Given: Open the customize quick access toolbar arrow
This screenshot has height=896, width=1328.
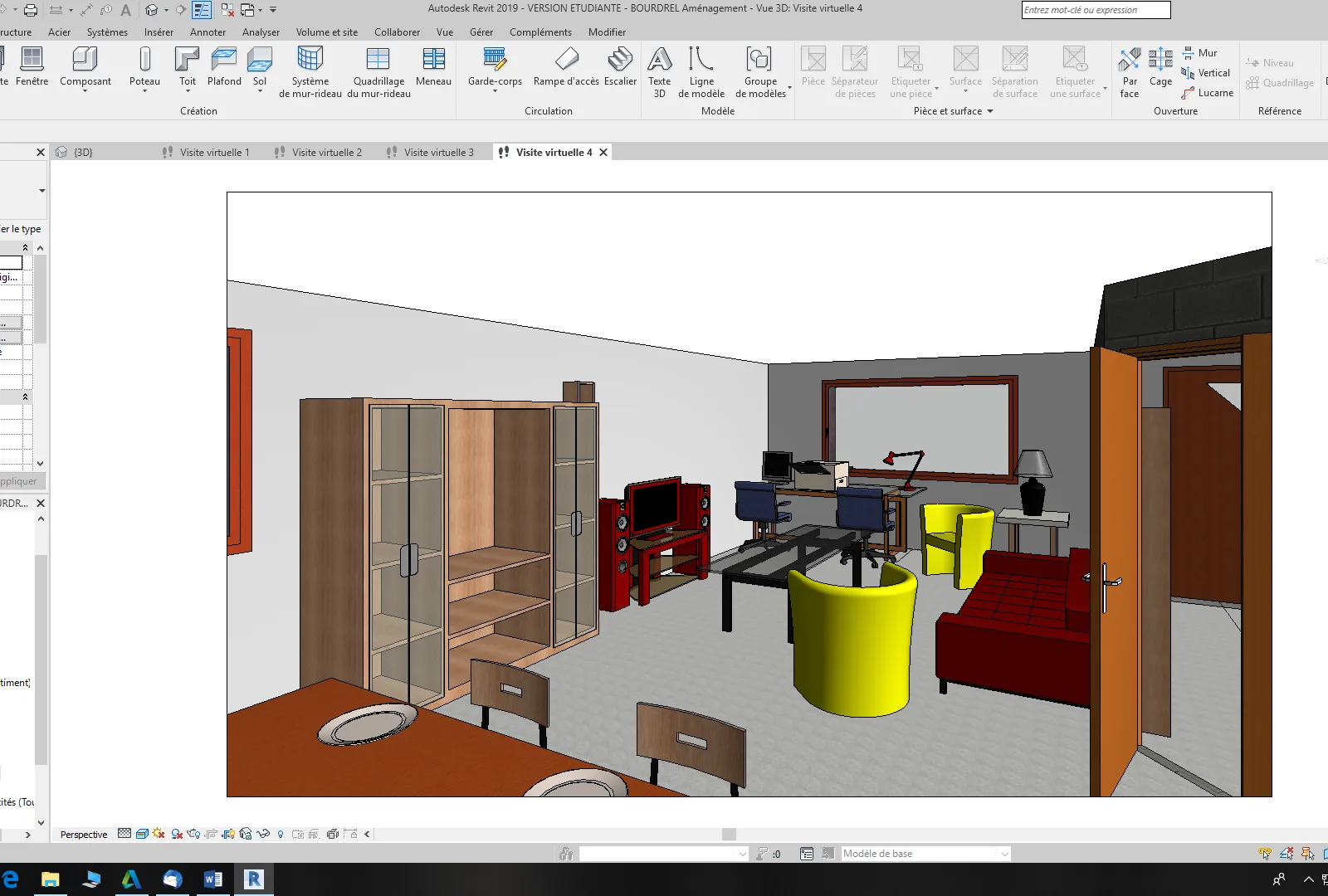Looking at the screenshot, I should tap(273, 10).
